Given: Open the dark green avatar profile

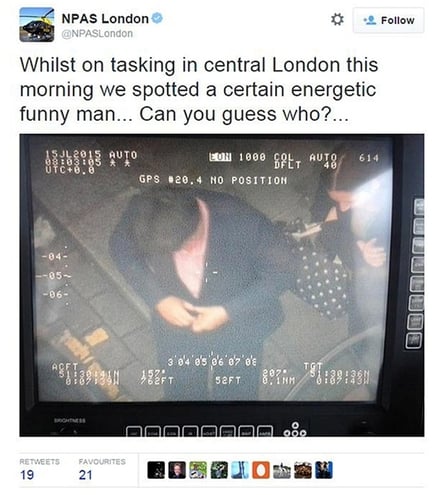Looking at the screenshot, I should (219, 470).
